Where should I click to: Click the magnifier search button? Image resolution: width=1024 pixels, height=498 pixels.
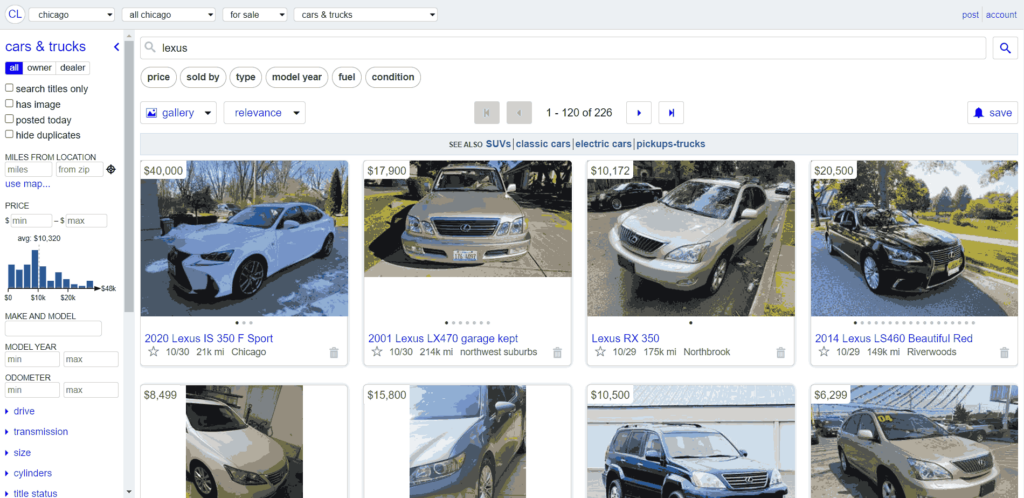pyautogui.click(x=1005, y=48)
